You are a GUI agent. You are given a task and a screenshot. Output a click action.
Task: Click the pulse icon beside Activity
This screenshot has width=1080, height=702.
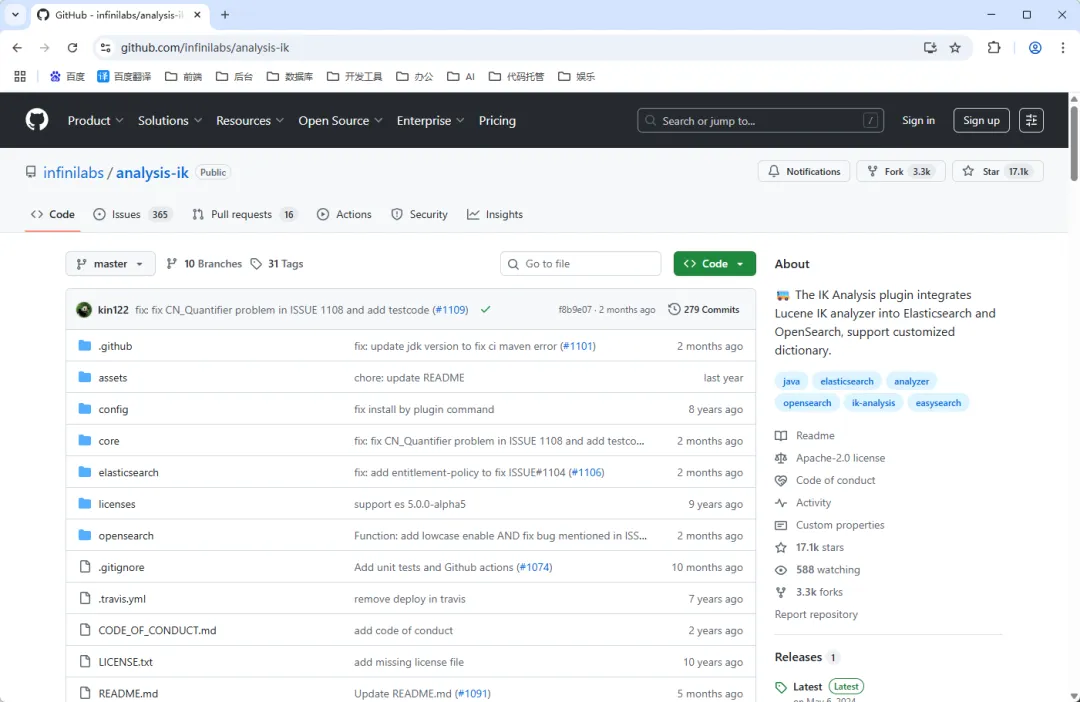pyautogui.click(x=780, y=503)
